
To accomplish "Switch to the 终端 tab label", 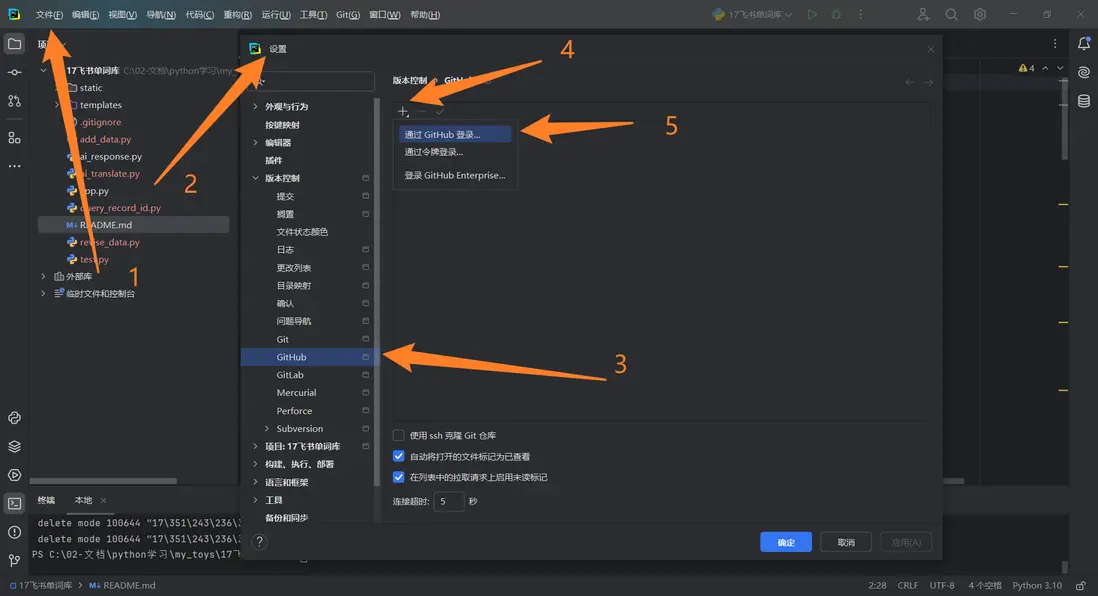I will point(46,500).
